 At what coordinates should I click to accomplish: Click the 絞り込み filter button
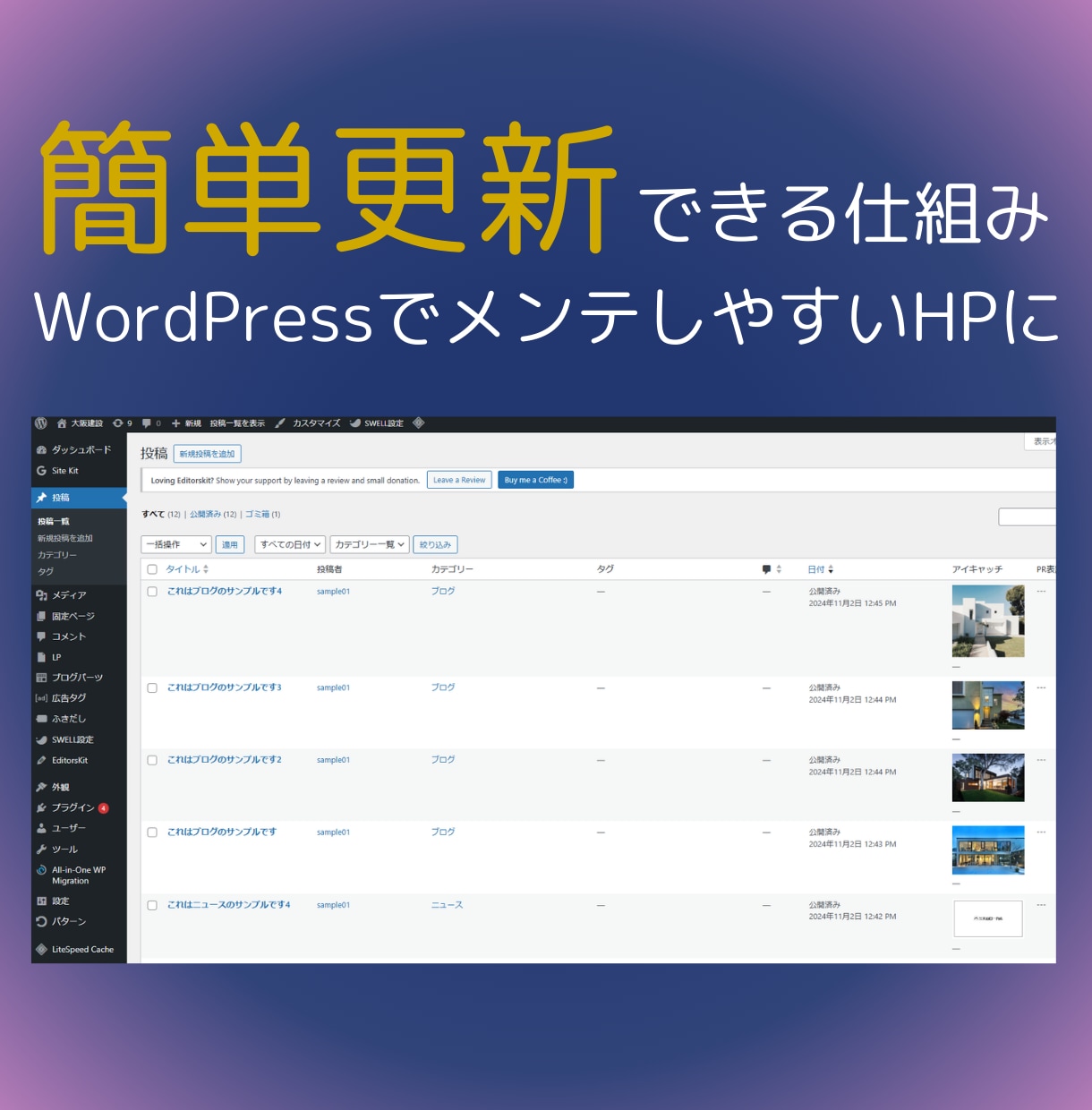click(x=436, y=544)
